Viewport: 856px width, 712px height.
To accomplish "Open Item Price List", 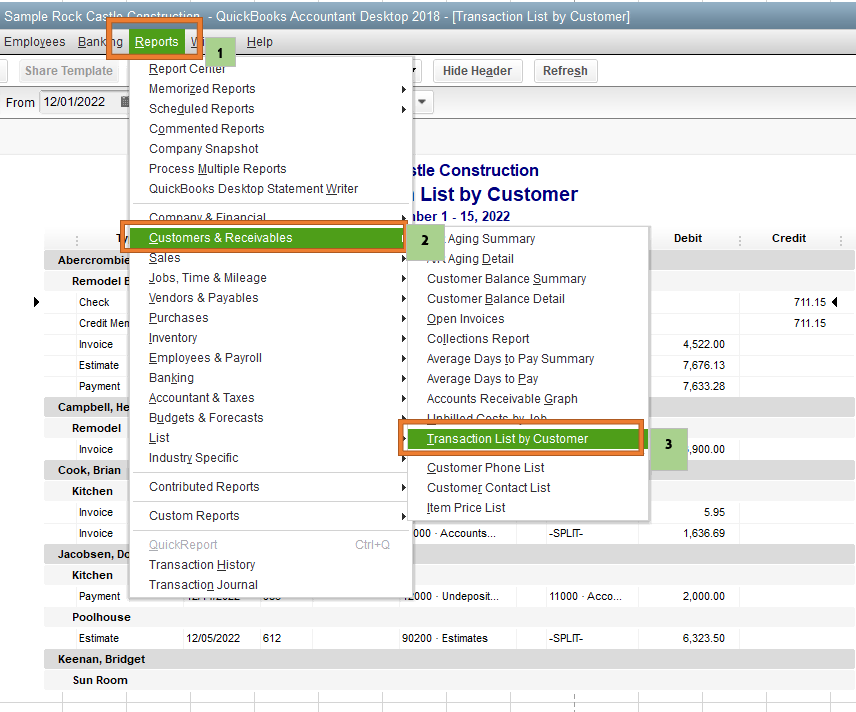I will 528,508.
